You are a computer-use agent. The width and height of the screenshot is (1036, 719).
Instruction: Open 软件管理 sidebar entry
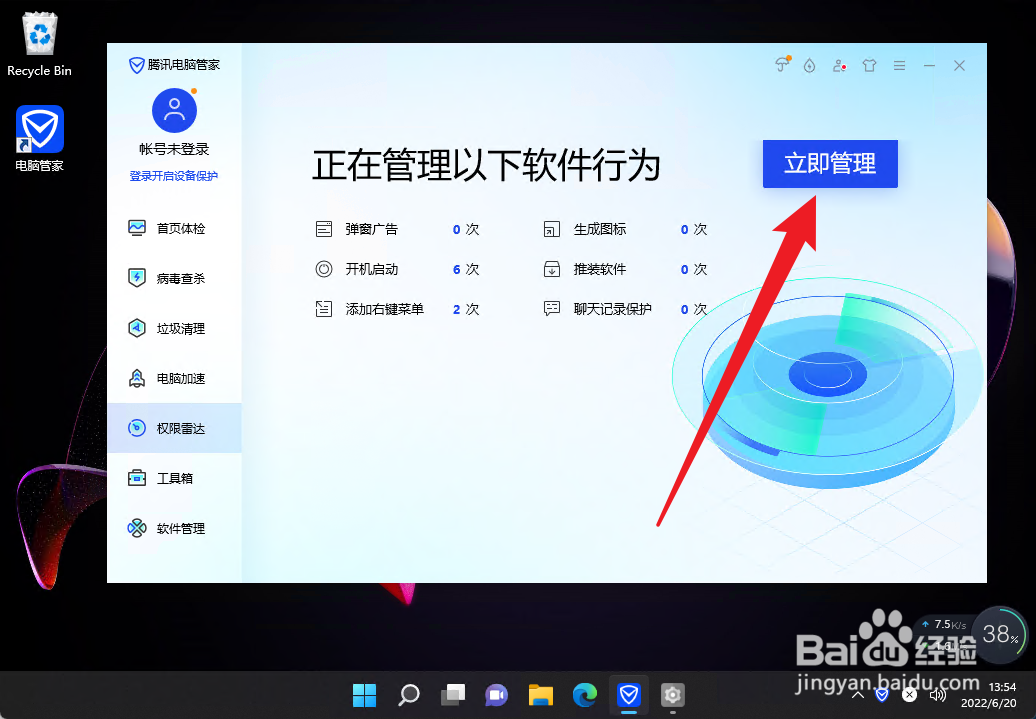point(174,529)
